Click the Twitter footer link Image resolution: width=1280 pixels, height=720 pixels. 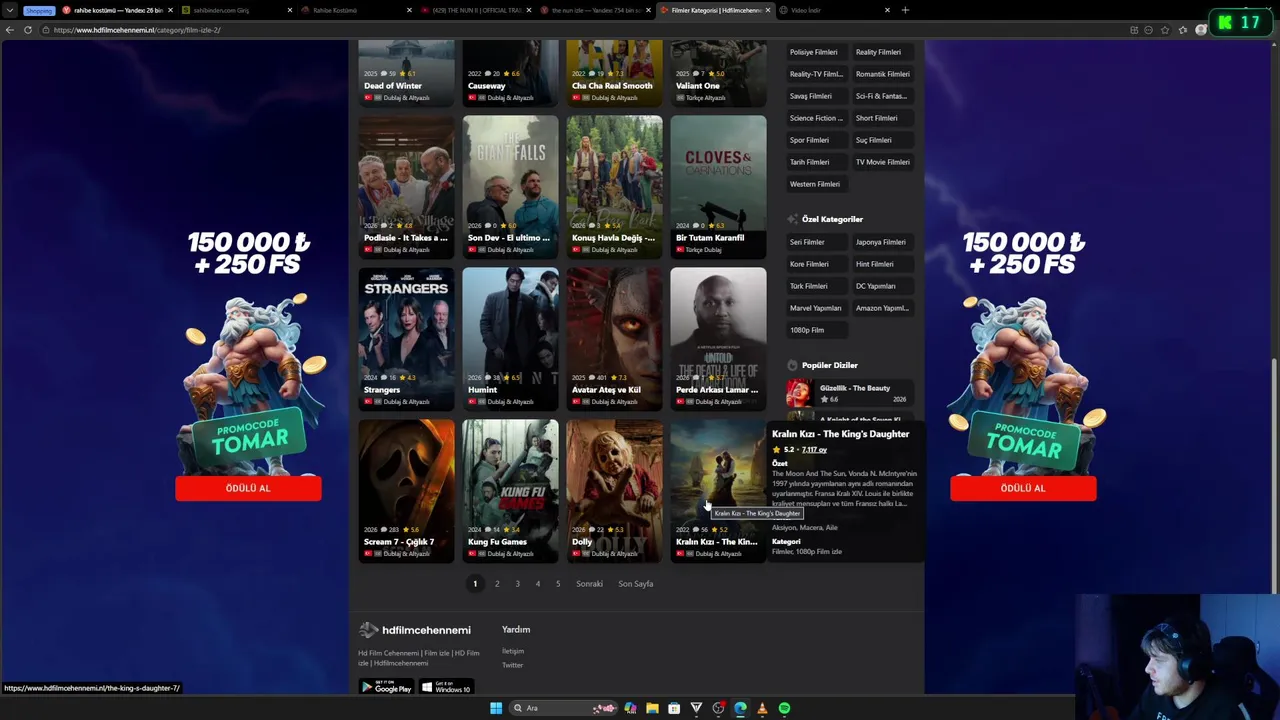[x=512, y=665]
